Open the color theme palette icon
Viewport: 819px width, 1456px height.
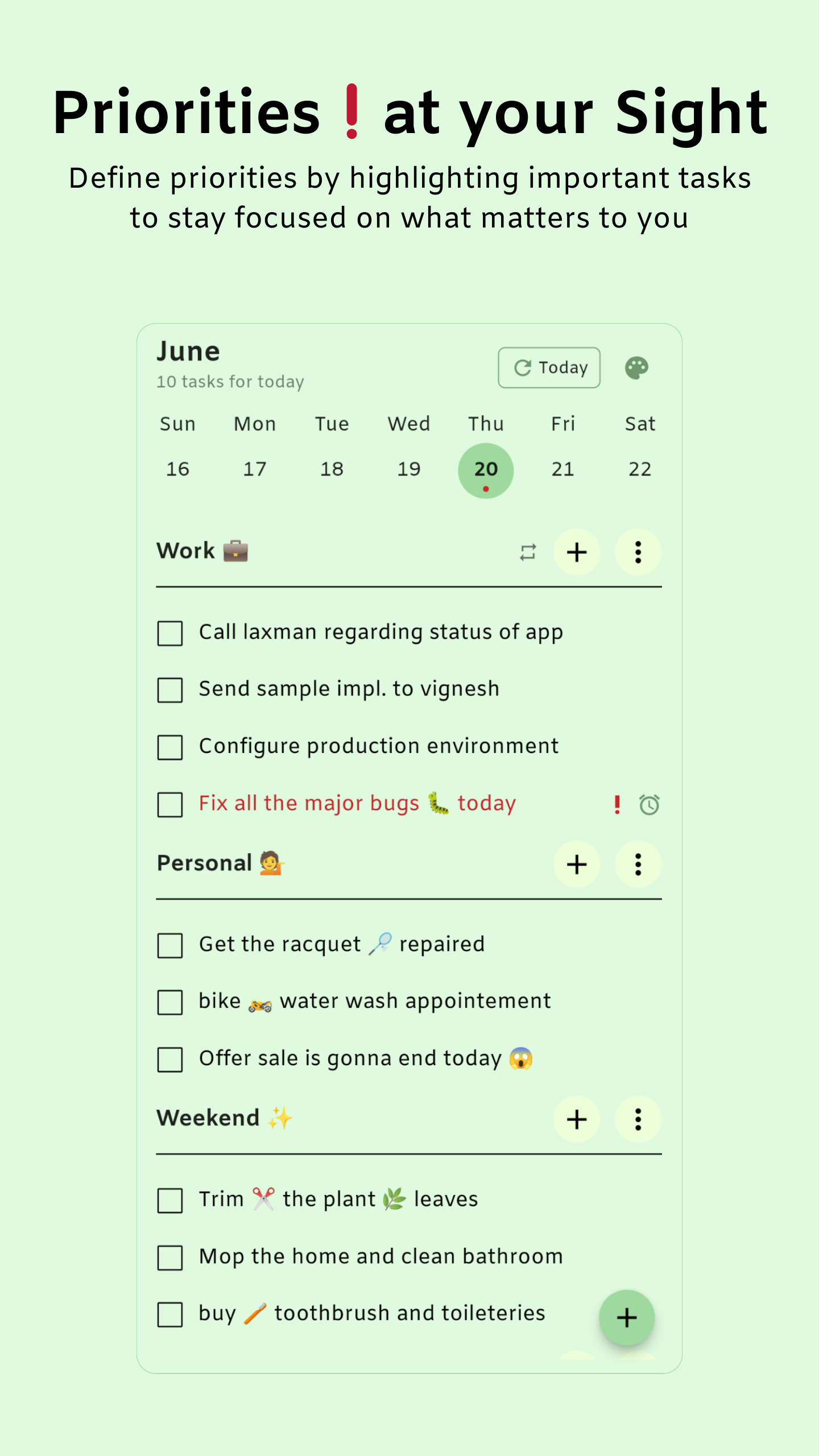point(636,368)
